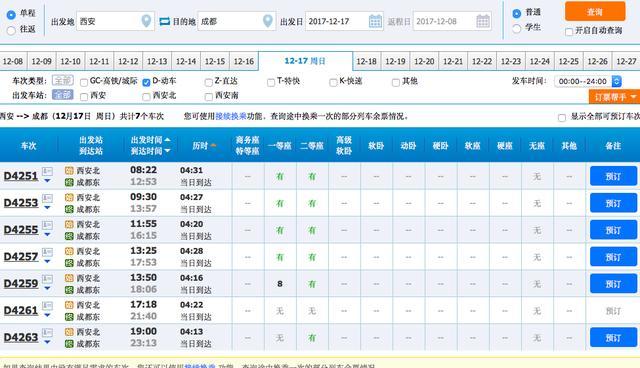Open the 返程日 calendar picker
Viewport: 640px width, 368px height.
[483, 21]
